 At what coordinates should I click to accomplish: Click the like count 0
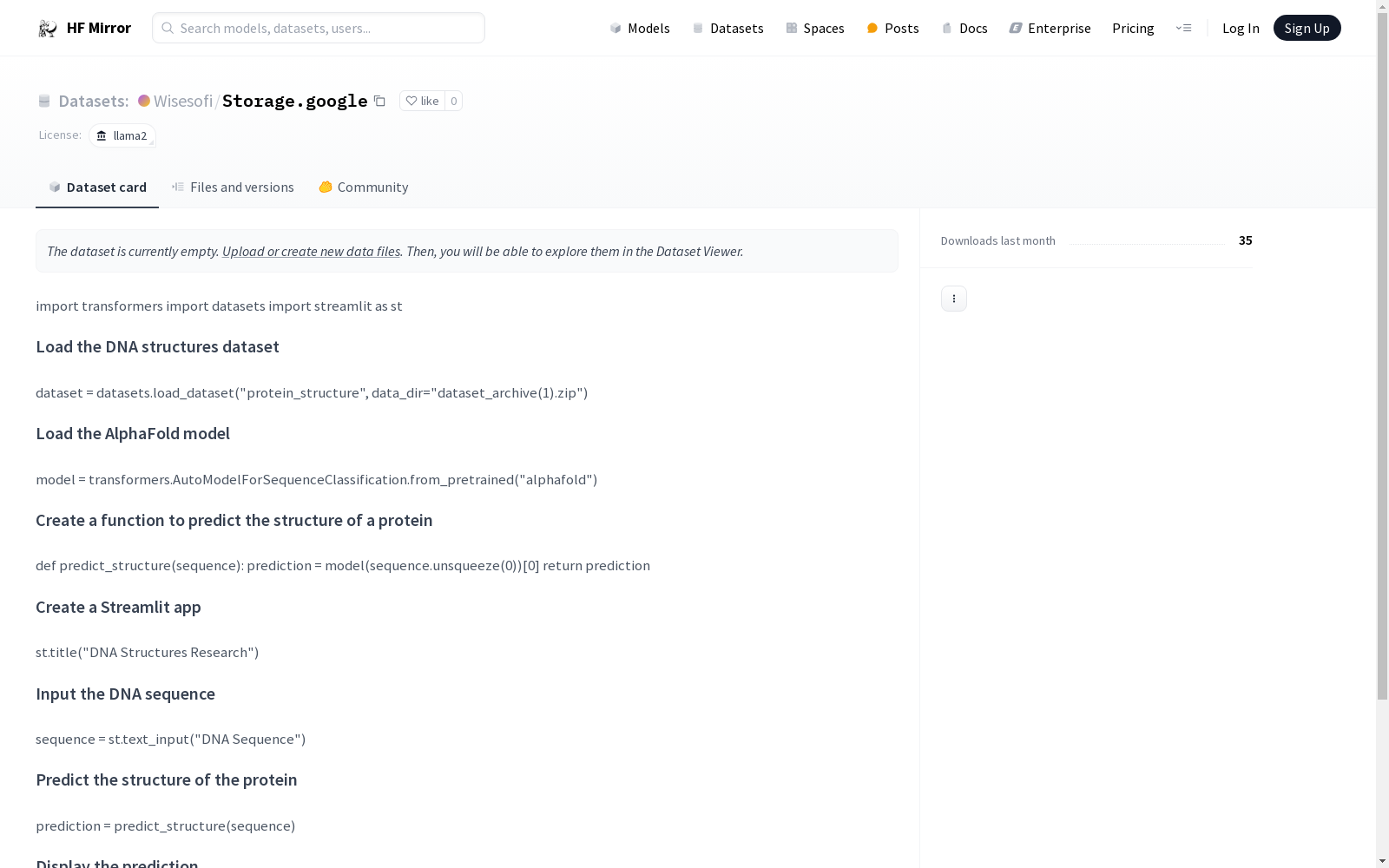click(453, 101)
